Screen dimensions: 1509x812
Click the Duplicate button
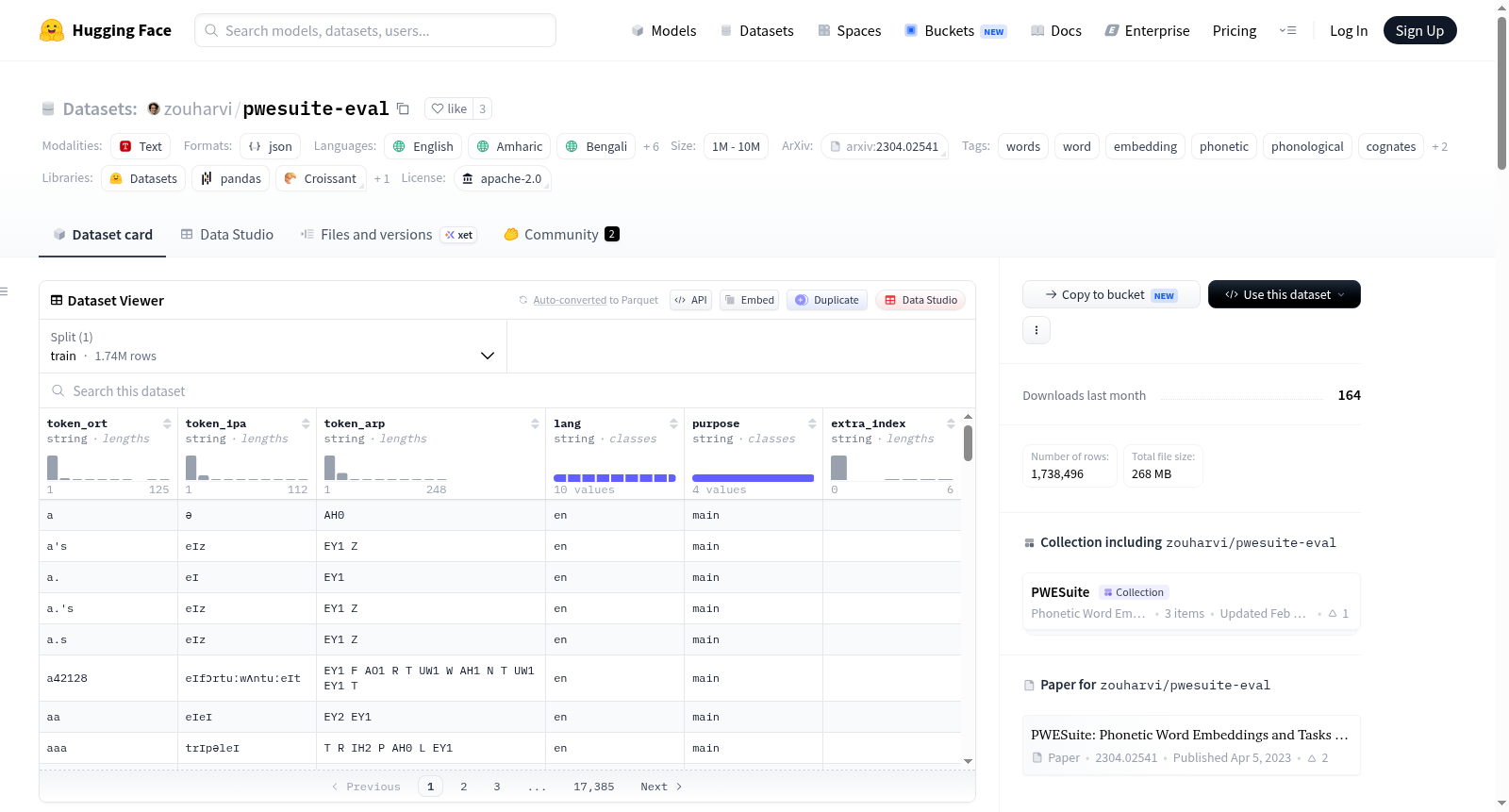826,300
